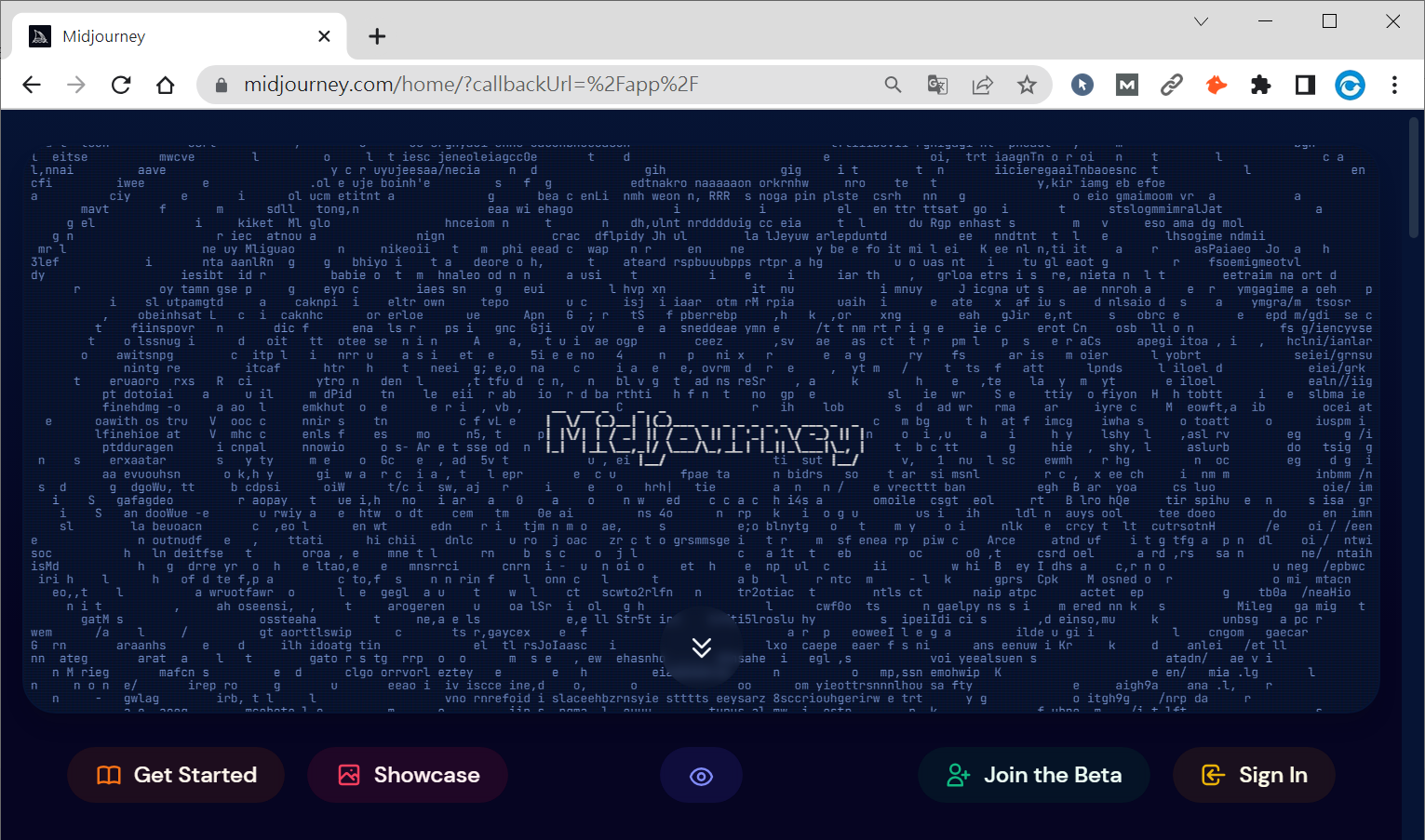Bookmark this tab with the star
The width and height of the screenshot is (1425, 840).
pos(1027,86)
